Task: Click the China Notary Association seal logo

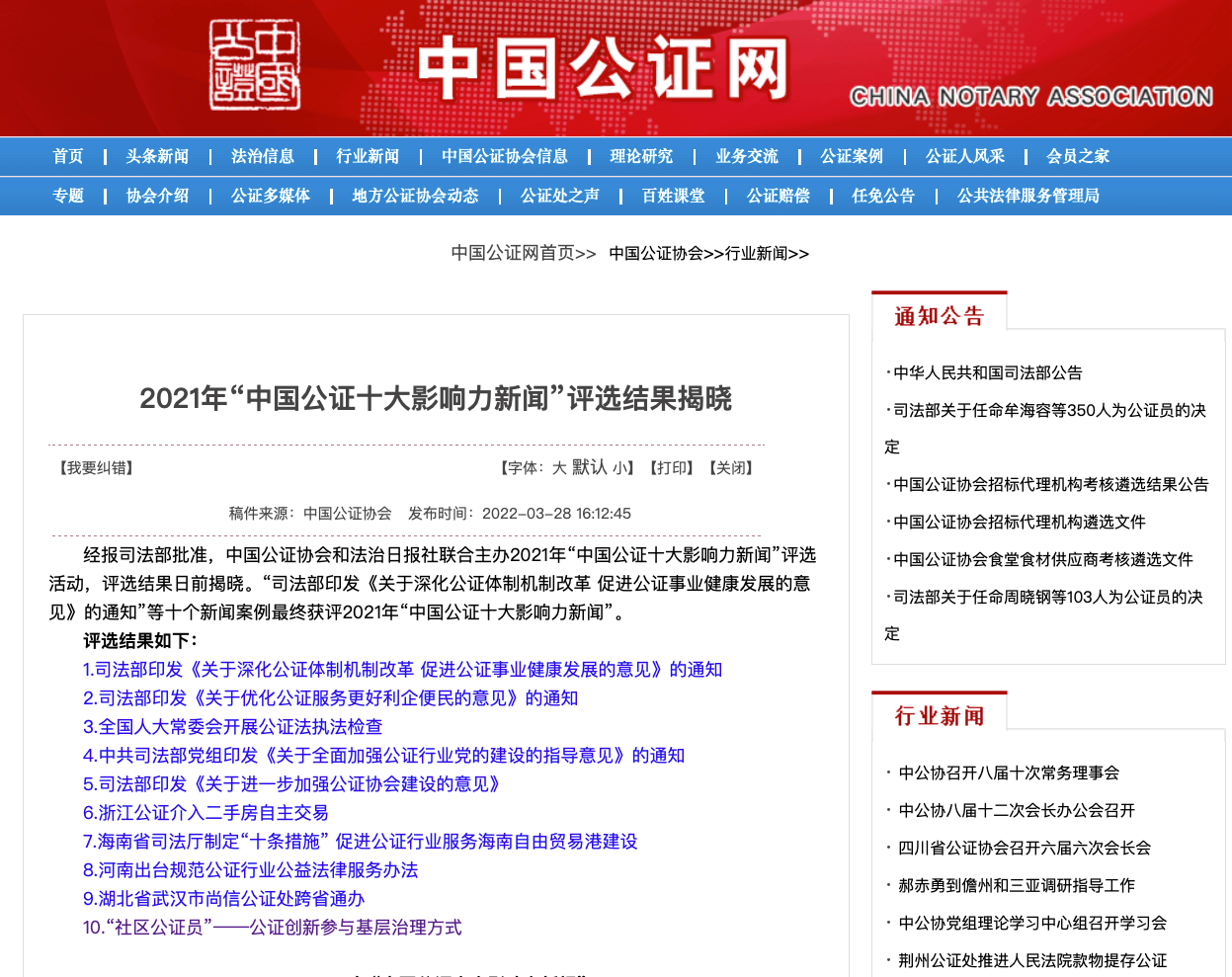Action: coord(255,64)
